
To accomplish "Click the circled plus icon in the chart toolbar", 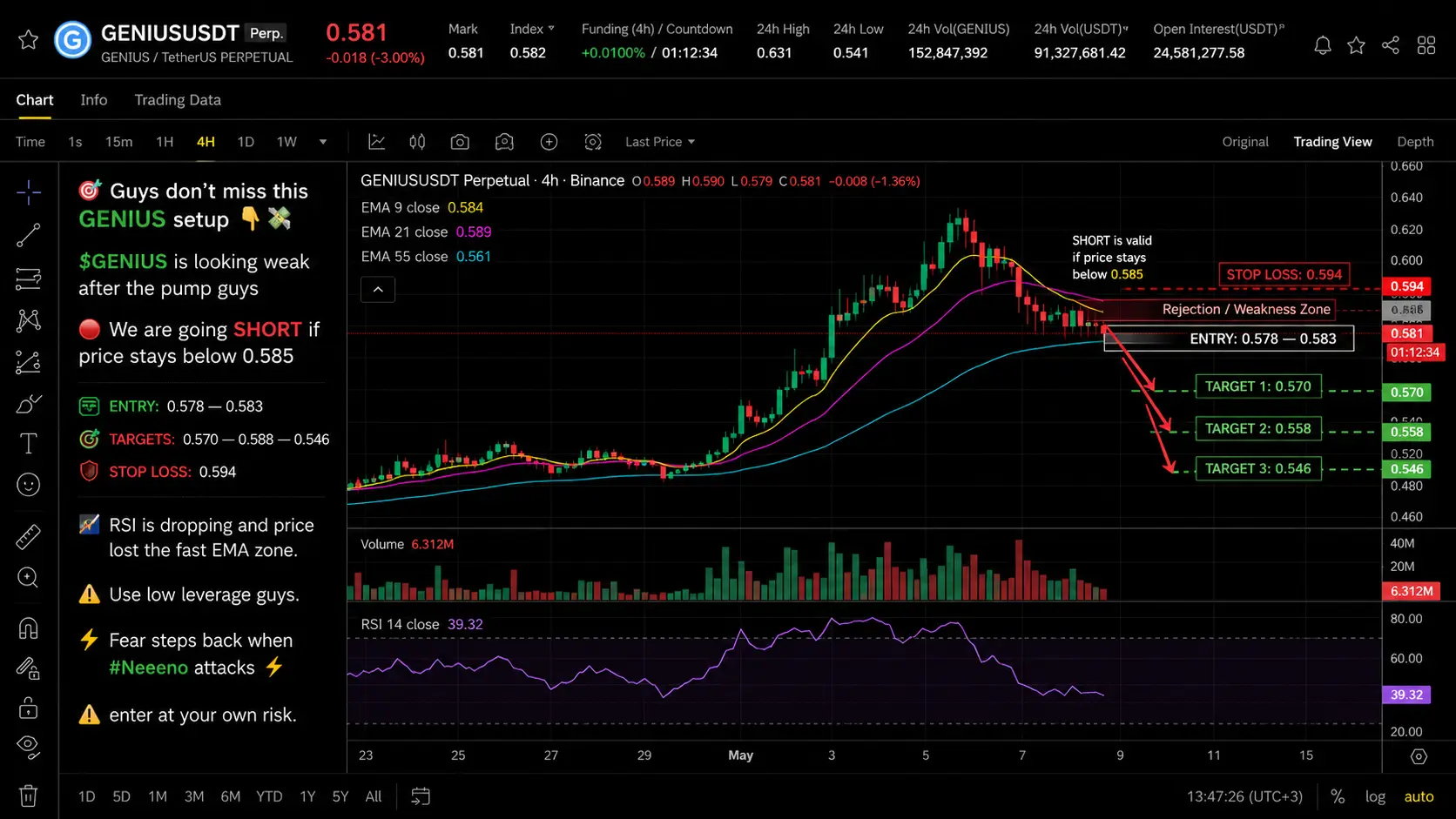I will coord(549,142).
